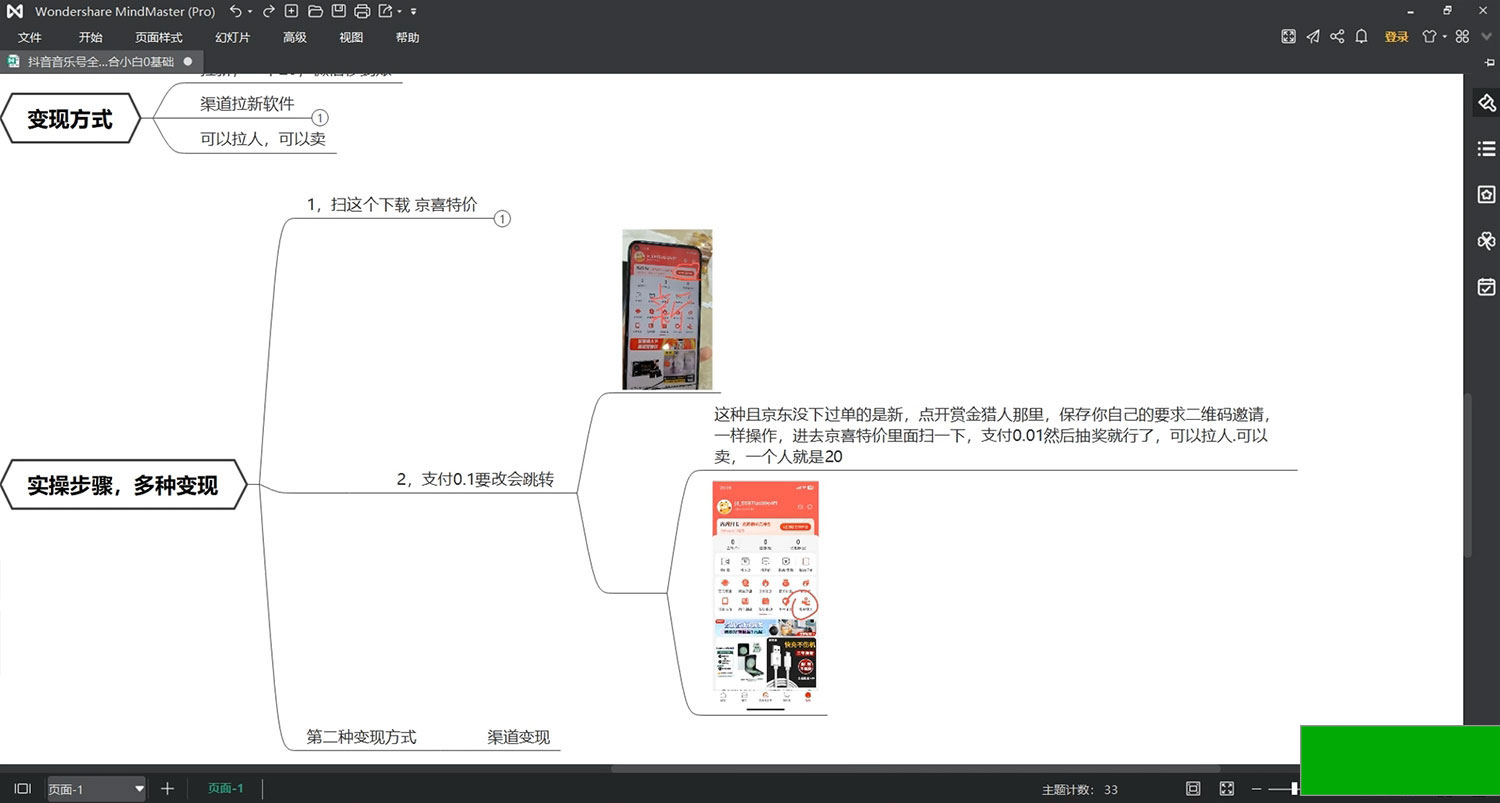Image resolution: width=1500 pixels, height=803 pixels.
Task: Create a new document with the plus icon
Action: pyautogui.click(x=291, y=11)
